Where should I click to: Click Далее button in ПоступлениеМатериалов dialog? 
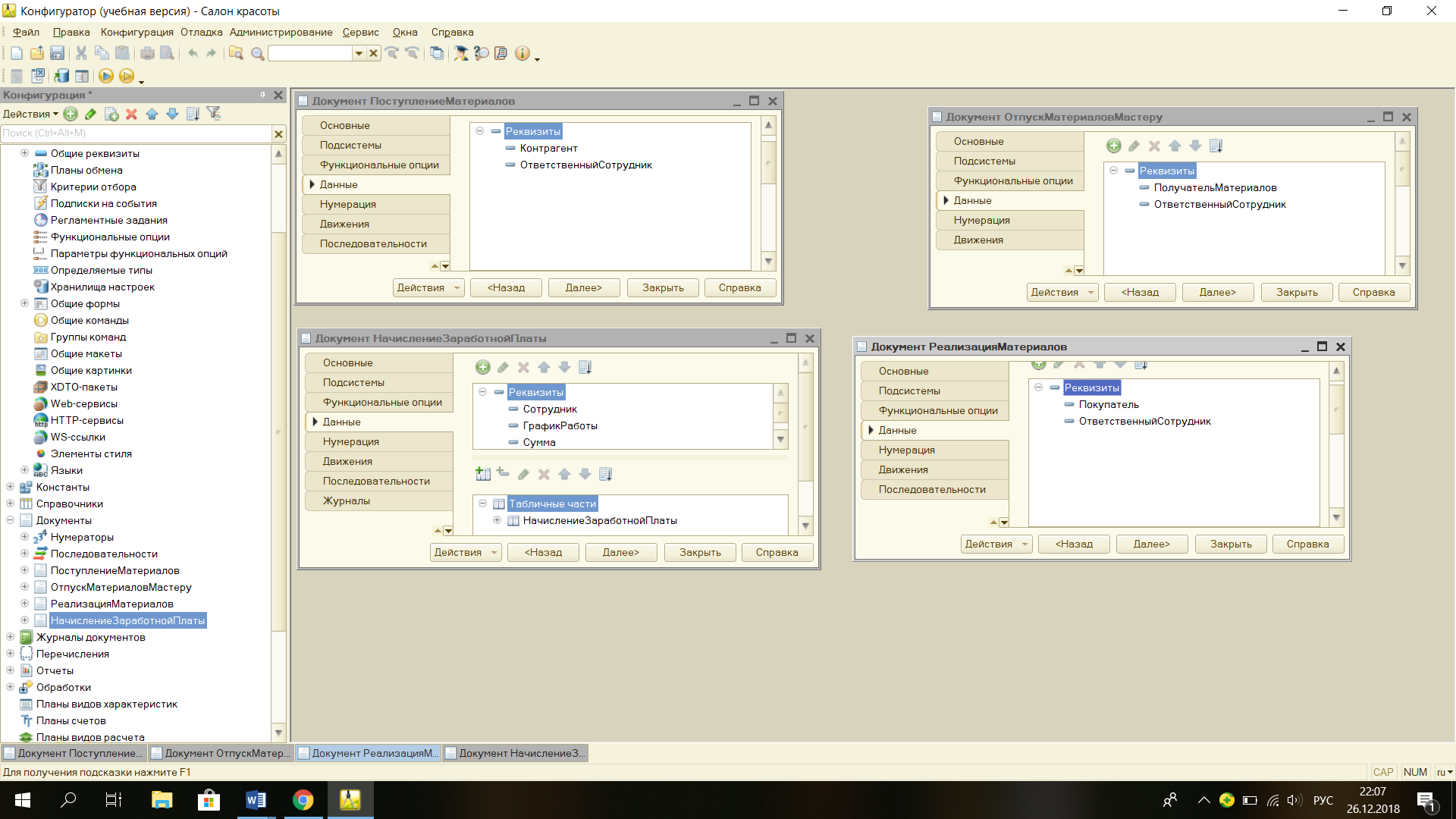(584, 288)
